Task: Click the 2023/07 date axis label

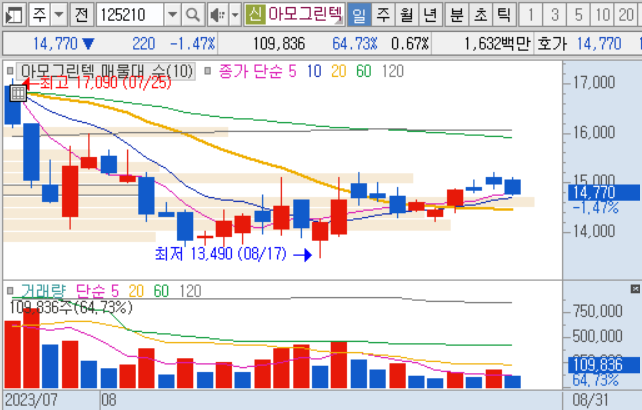Action: (x=31, y=400)
